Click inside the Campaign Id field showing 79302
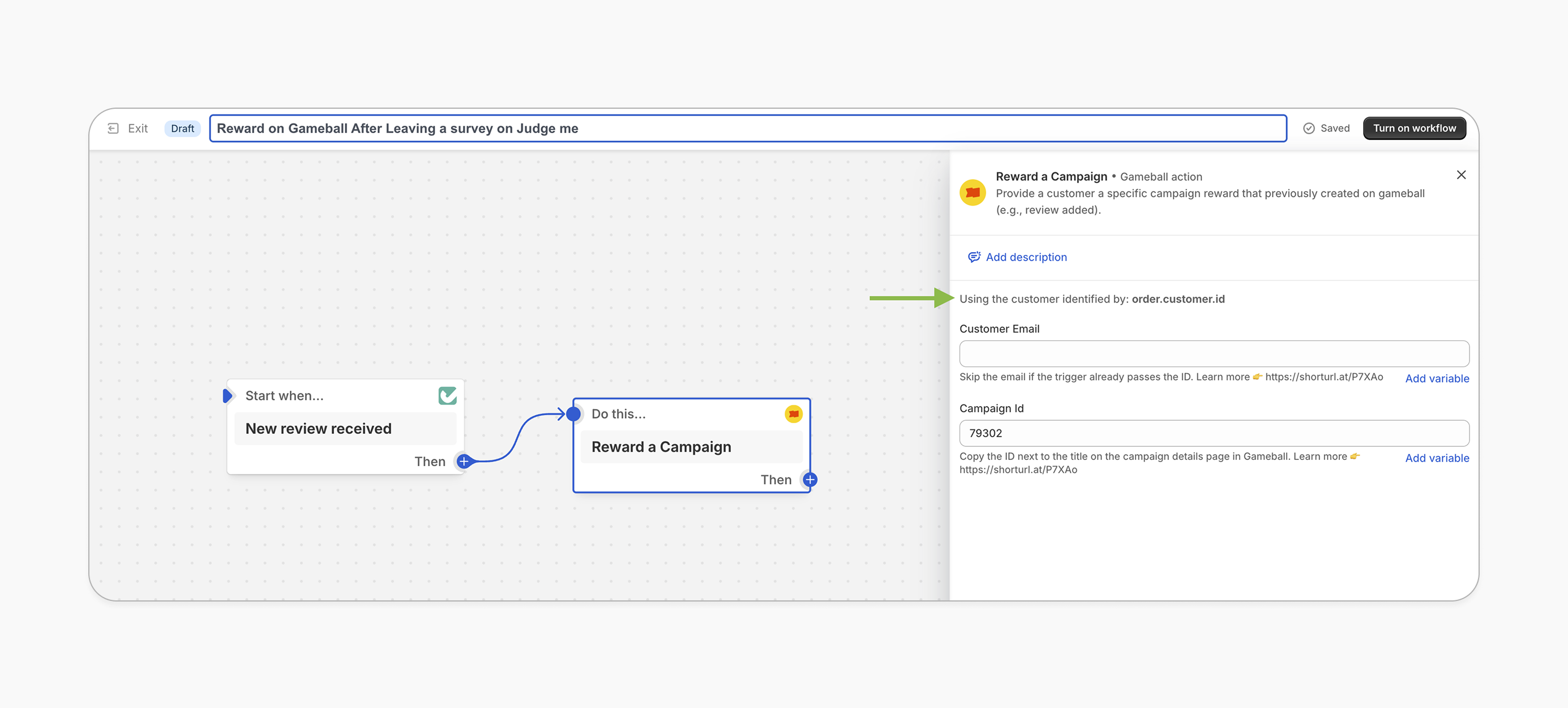Screen dimensions: 1568x708 tap(1214, 433)
